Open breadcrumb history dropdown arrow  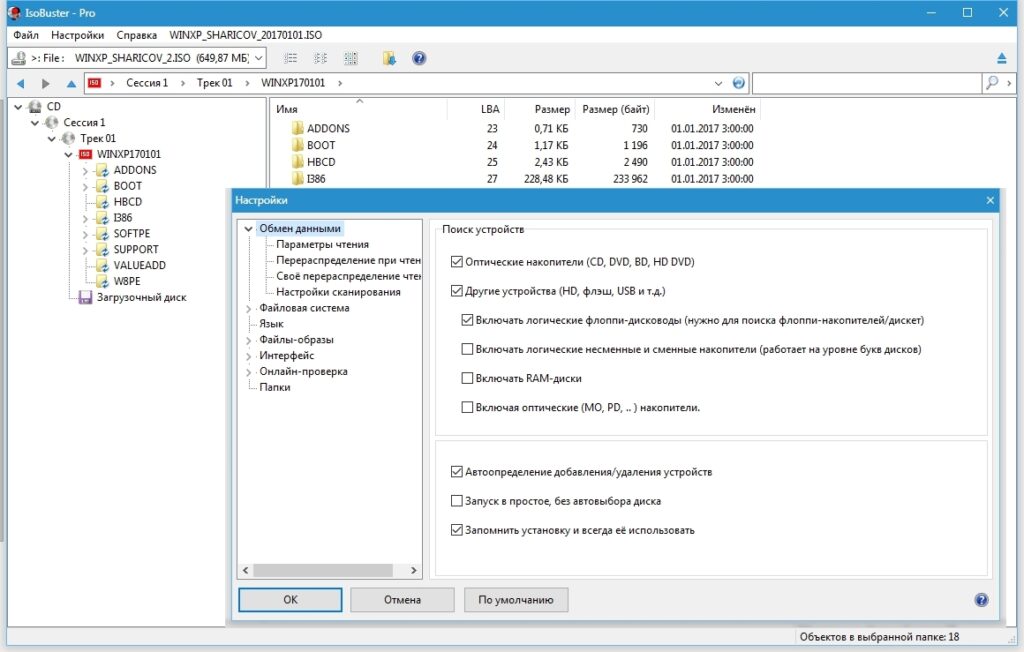[718, 84]
